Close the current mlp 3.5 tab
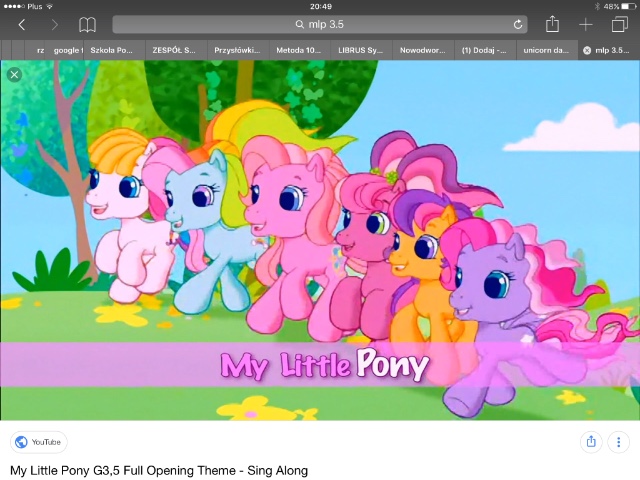This screenshot has height=480, width=640. click(587, 49)
